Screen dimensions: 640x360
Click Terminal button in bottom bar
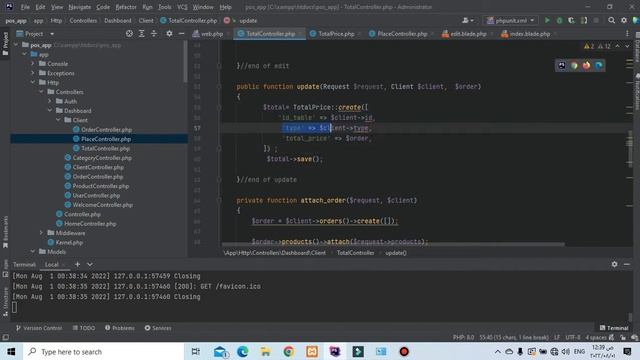point(614,328)
